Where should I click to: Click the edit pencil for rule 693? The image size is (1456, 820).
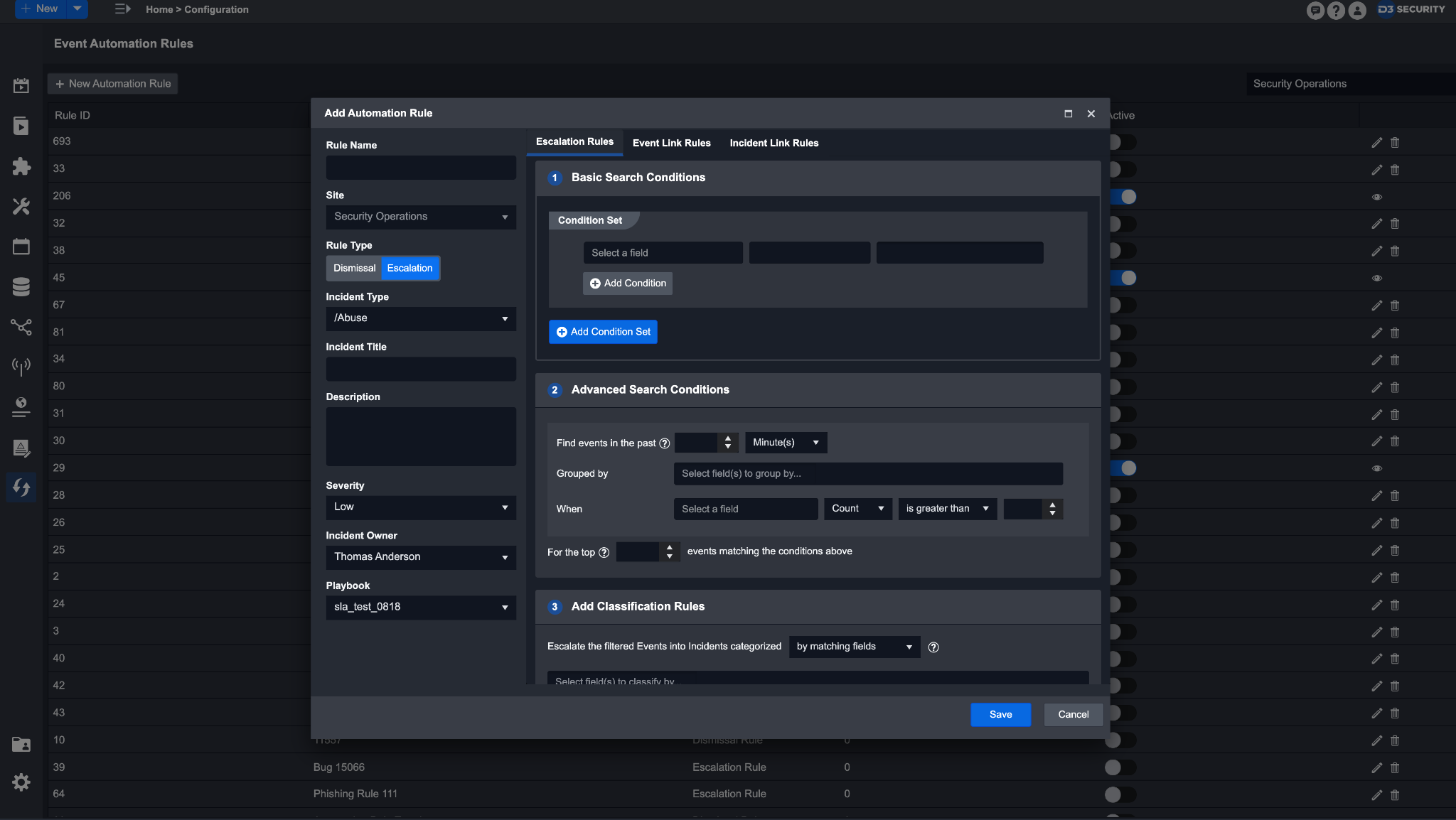coord(1376,143)
